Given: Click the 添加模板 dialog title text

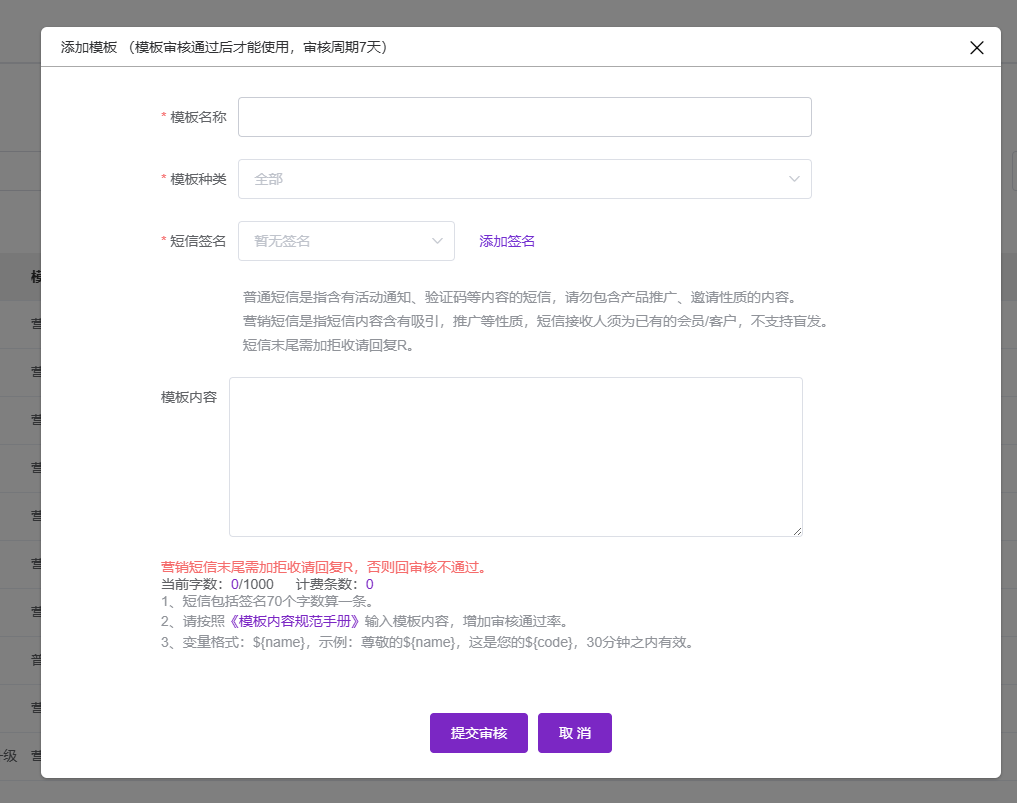Looking at the screenshot, I should point(89,47).
